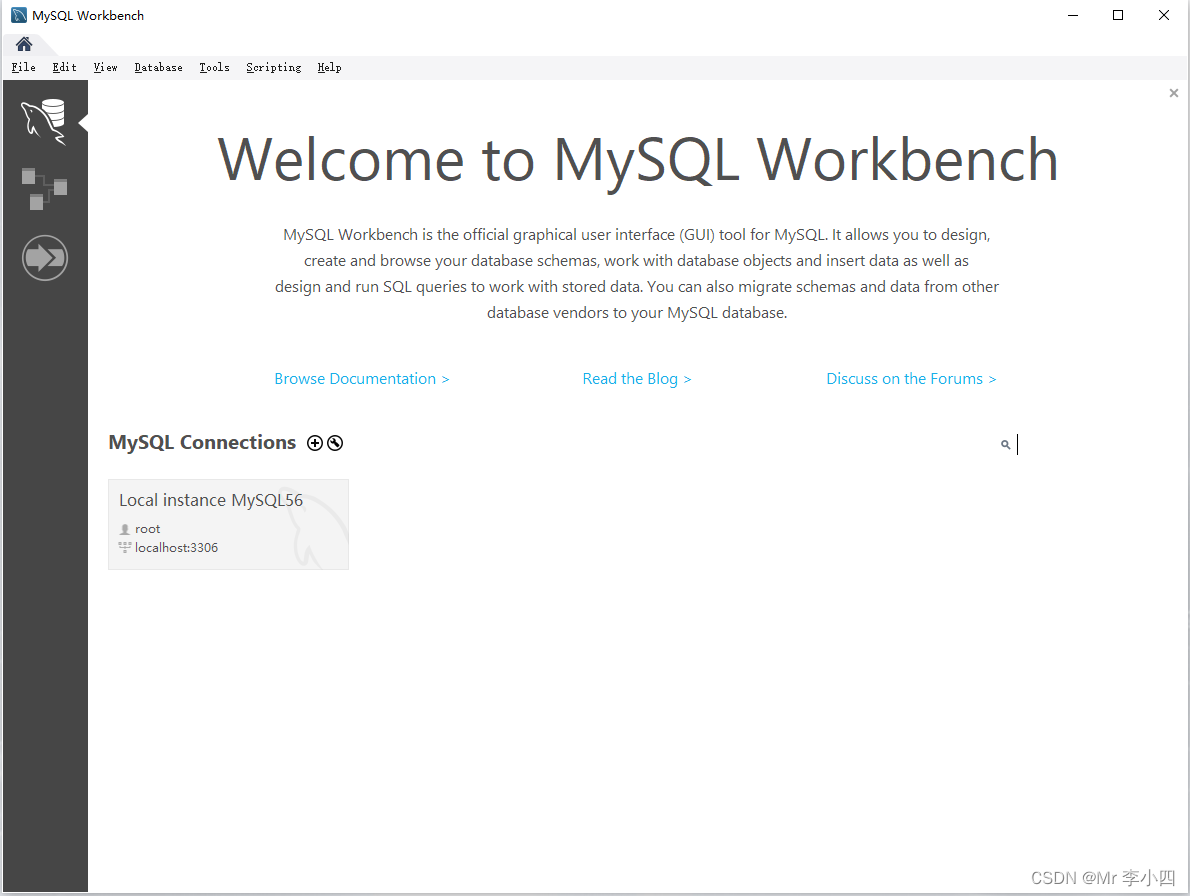This screenshot has height=896, width=1190.
Task: Click the localhost:3306 host text
Action: click(x=176, y=548)
